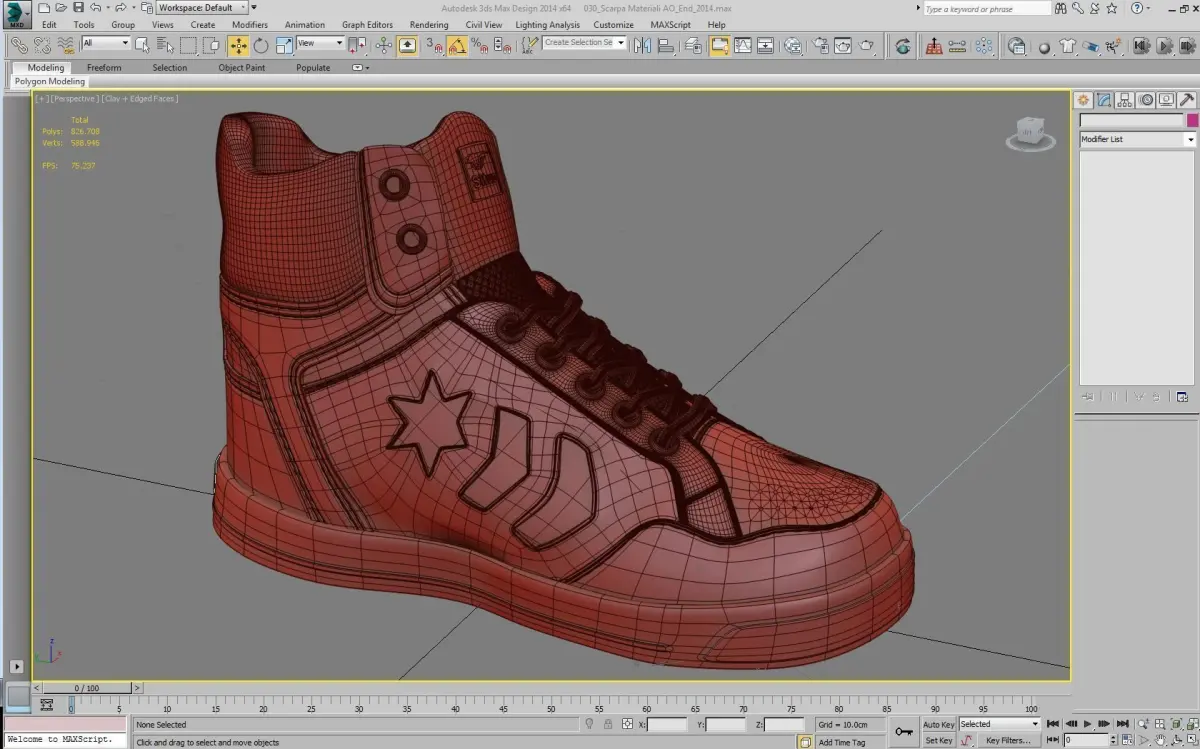Open Select by Name list tool
The width and height of the screenshot is (1200, 749).
pos(164,45)
